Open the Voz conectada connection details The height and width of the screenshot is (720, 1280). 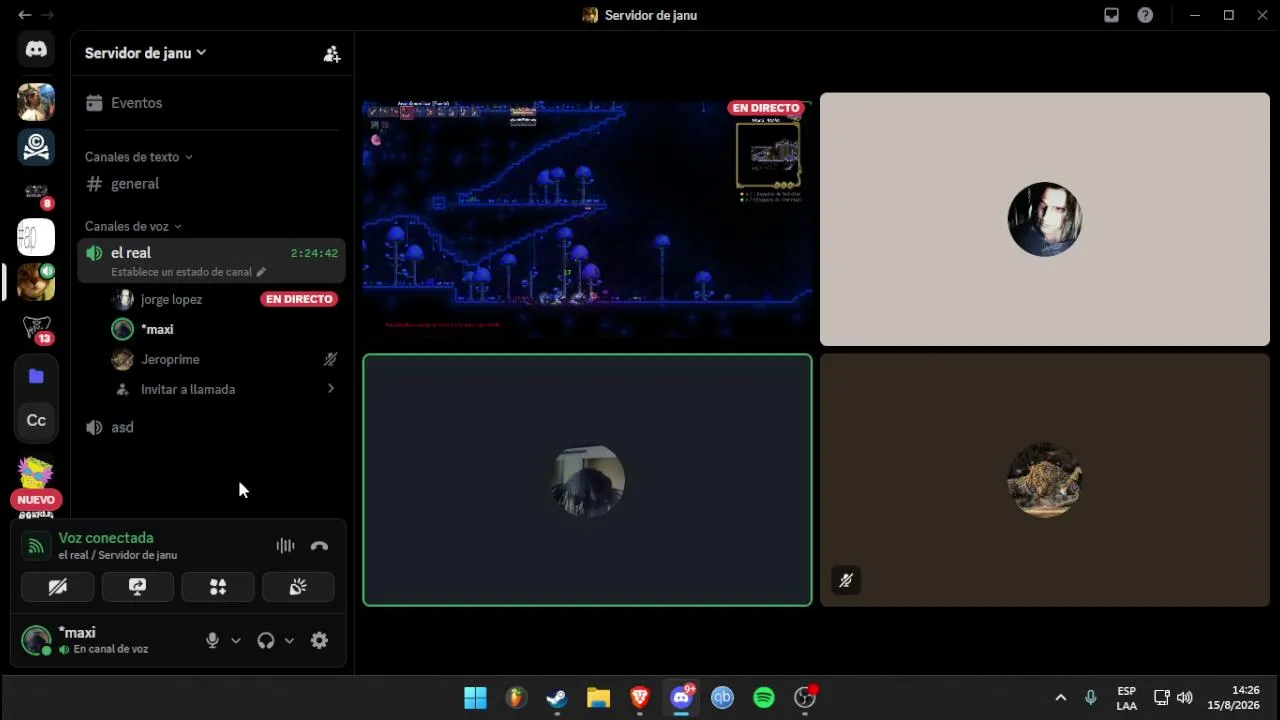pos(106,538)
